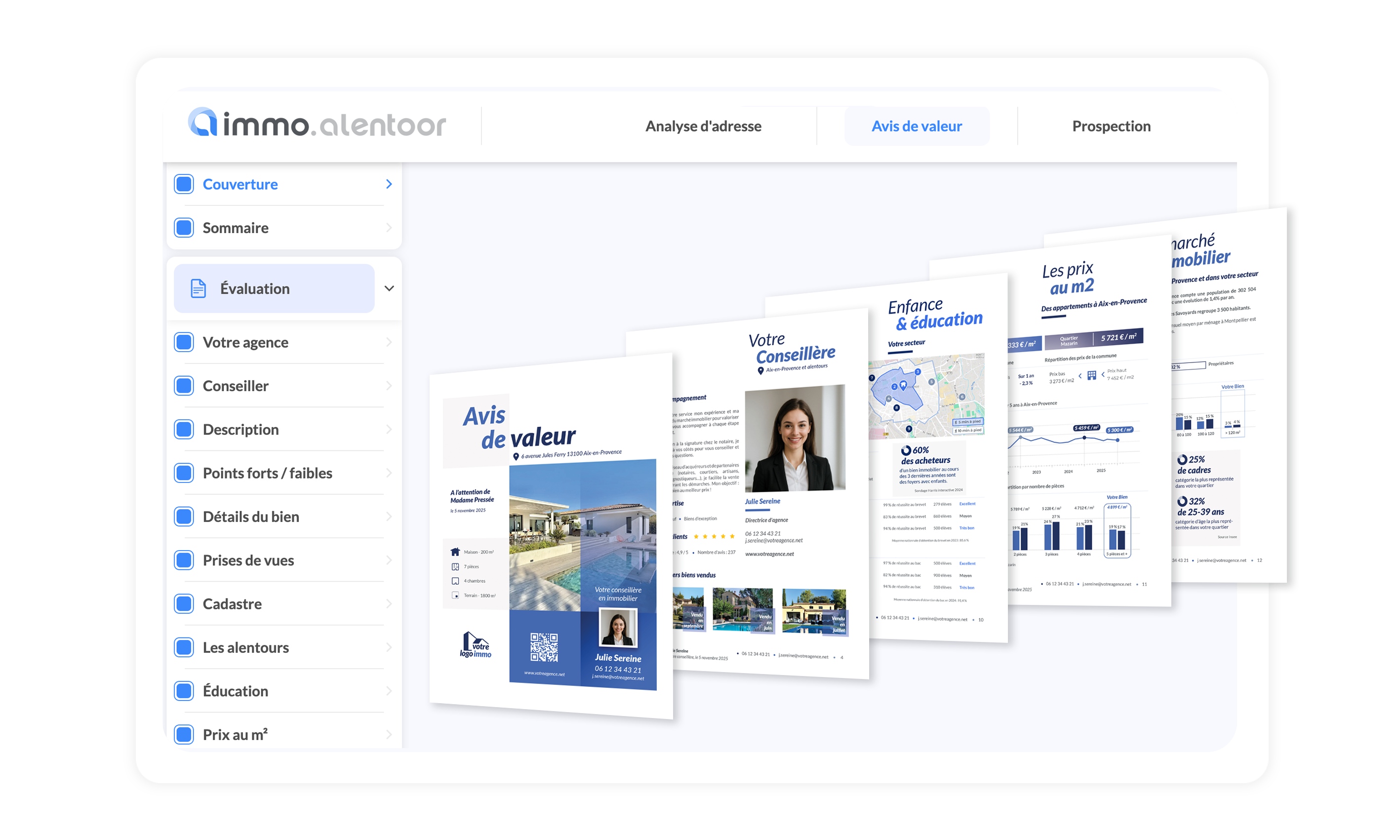The image size is (1400, 840).
Task: Open the Prospection tab
Action: click(x=1111, y=125)
